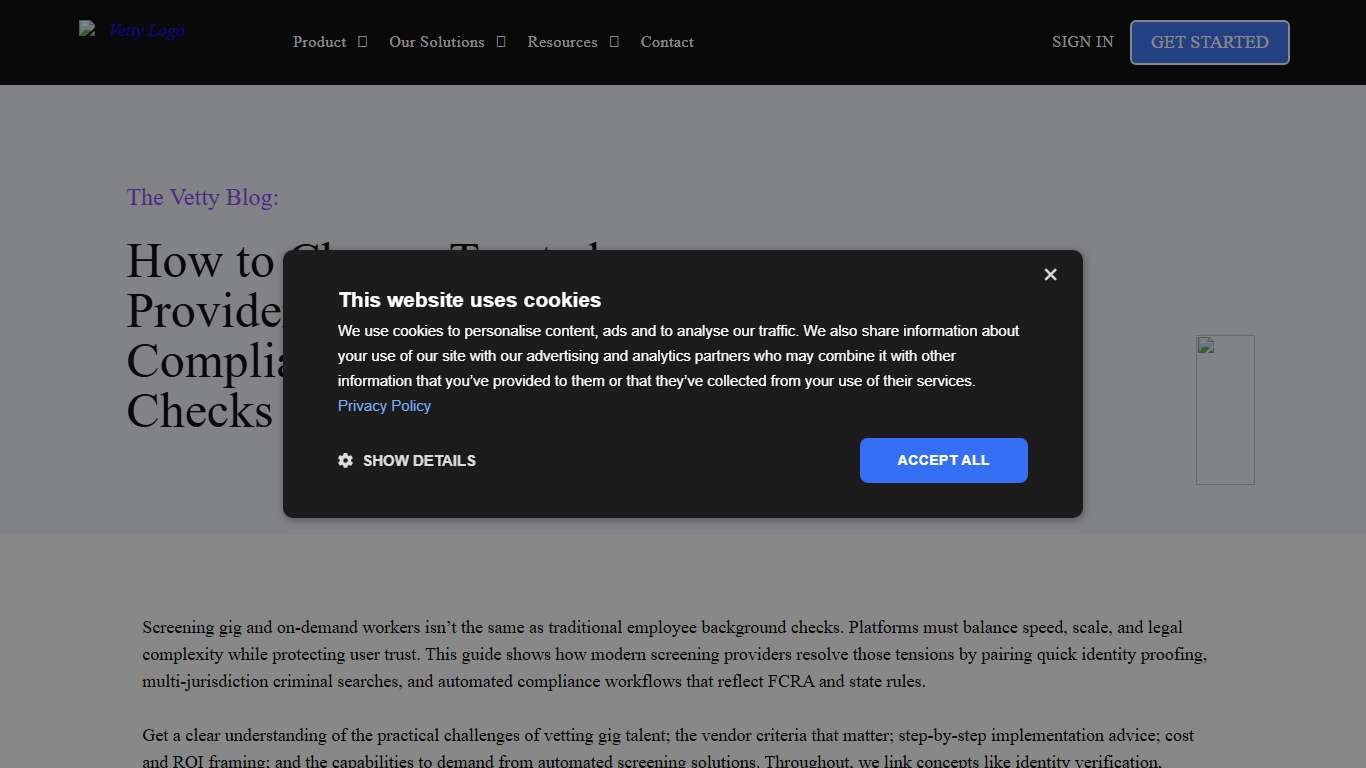The height and width of the screenshot is (768, 1366).
Task: Expand the arrow beside Product
Action: click(363, 42)
